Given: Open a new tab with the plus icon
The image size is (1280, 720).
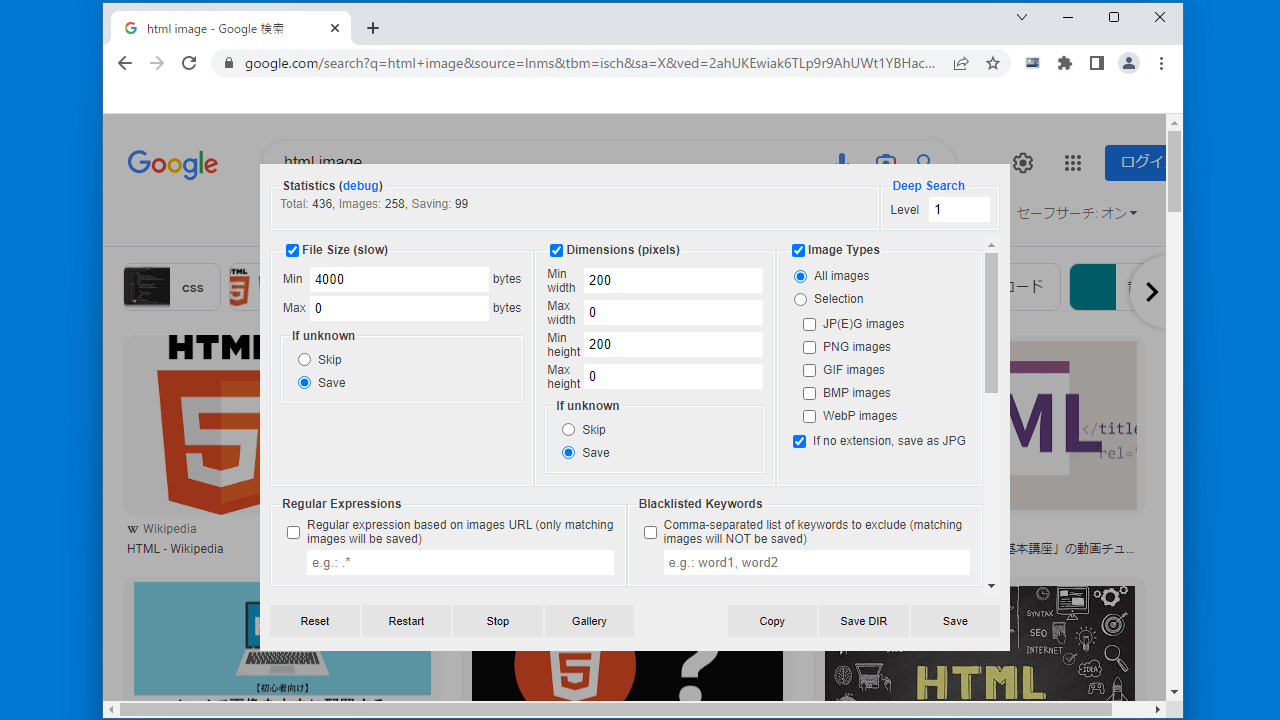Looking at the screenshot, I should click(x=373, y=28).
